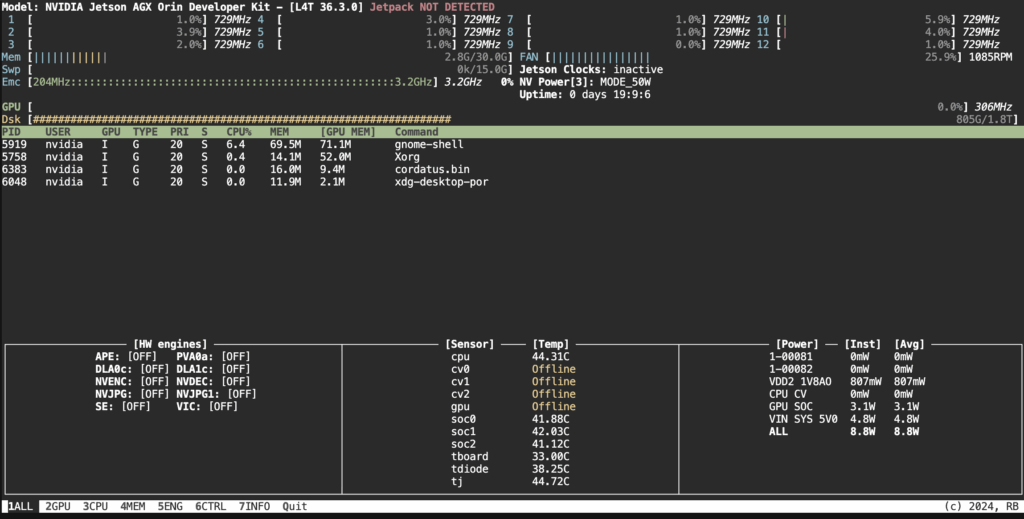
Task: Select the gnome-shell process row
Action: tap(424, 145)
